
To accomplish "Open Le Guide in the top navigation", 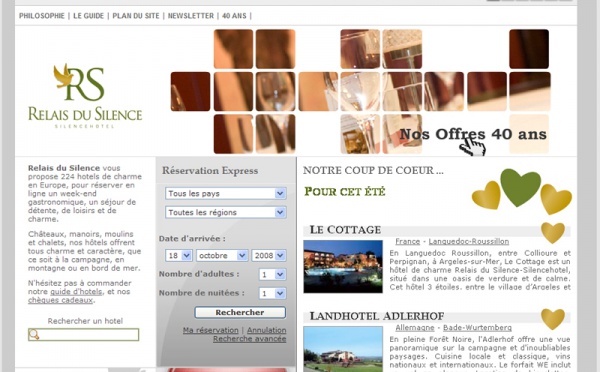I will tap(88, 16).
